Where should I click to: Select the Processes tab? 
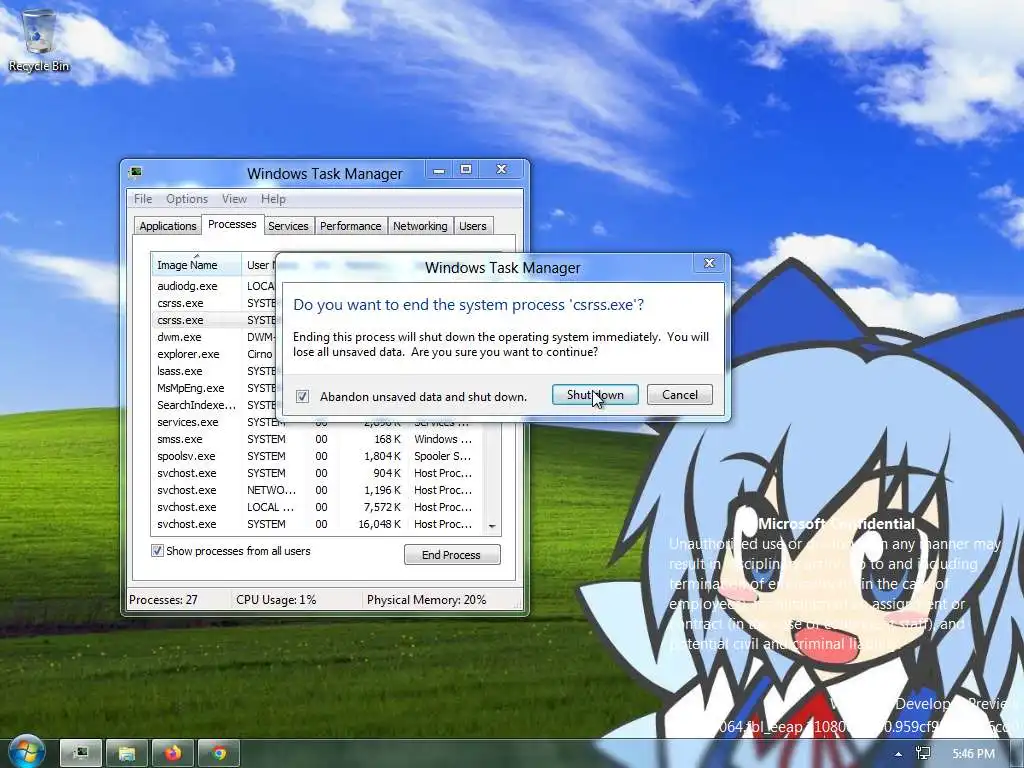232,225
